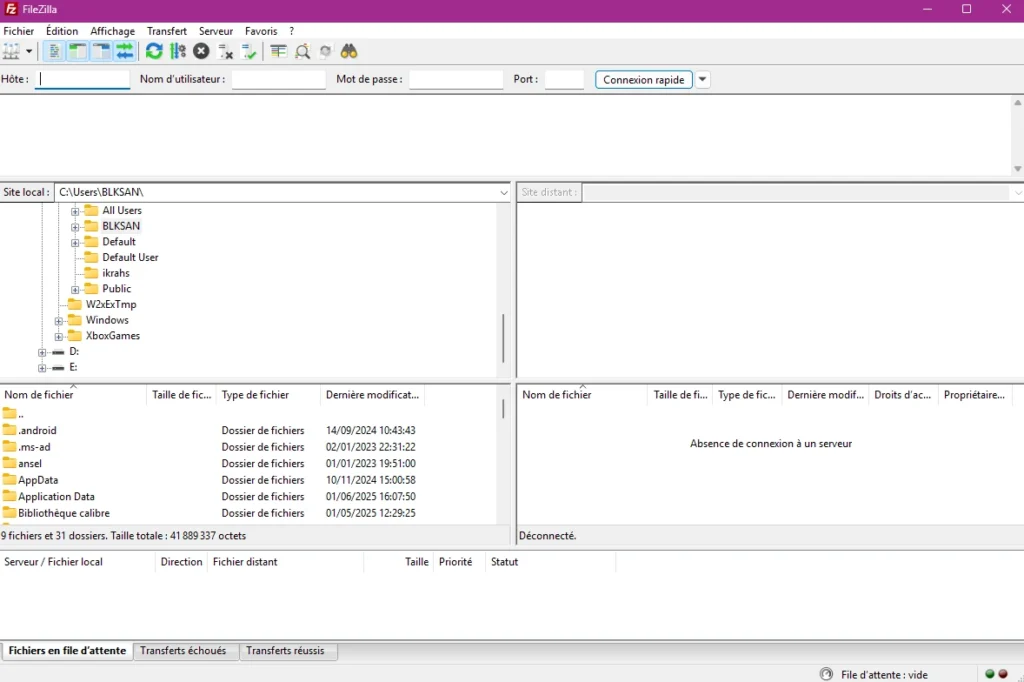Click the Connexion rapide button
The width and height of the screenshot is (1024, 682).
click(644, 80)
